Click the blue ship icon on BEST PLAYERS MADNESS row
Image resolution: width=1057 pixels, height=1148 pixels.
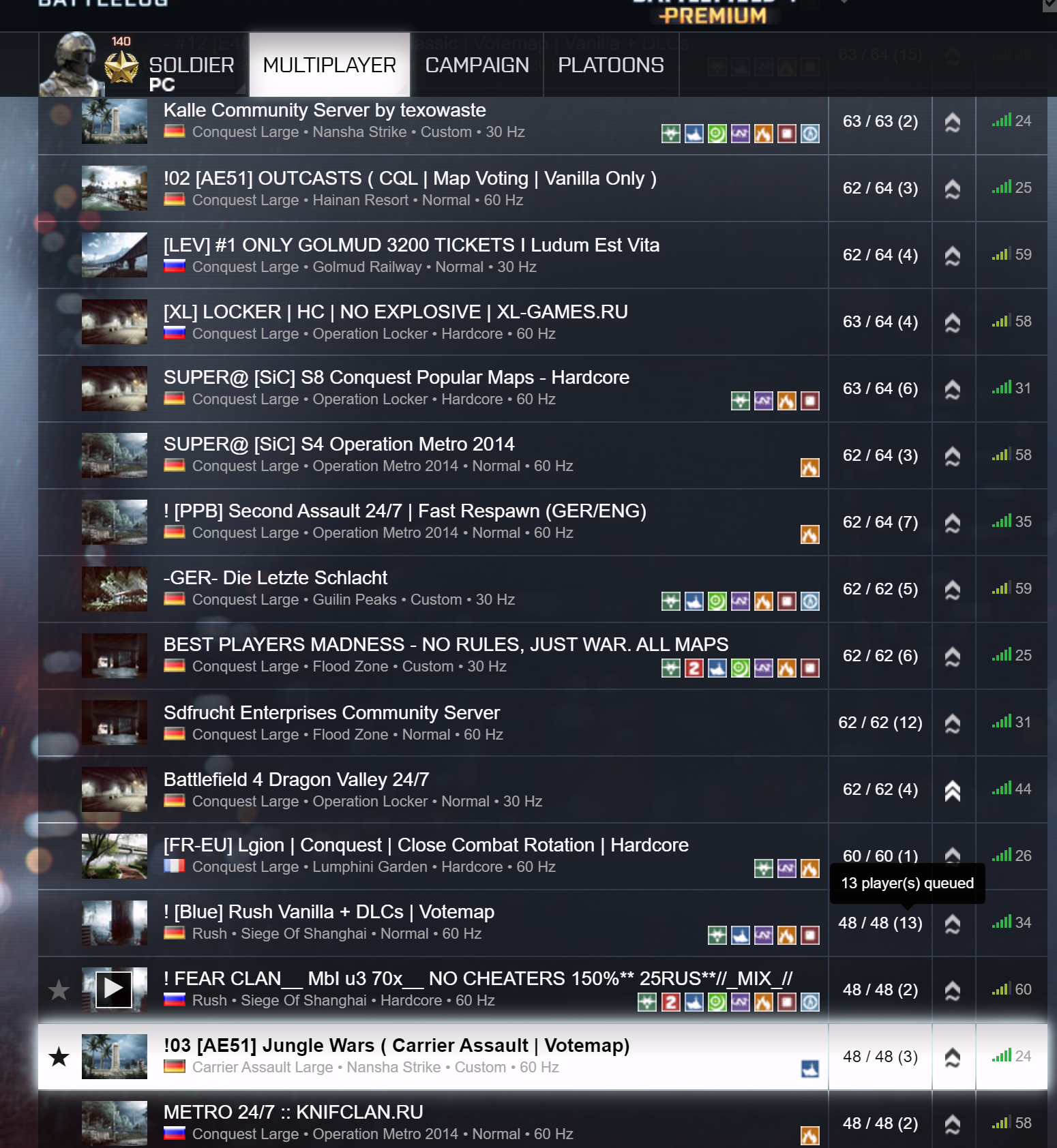(717, 668)
